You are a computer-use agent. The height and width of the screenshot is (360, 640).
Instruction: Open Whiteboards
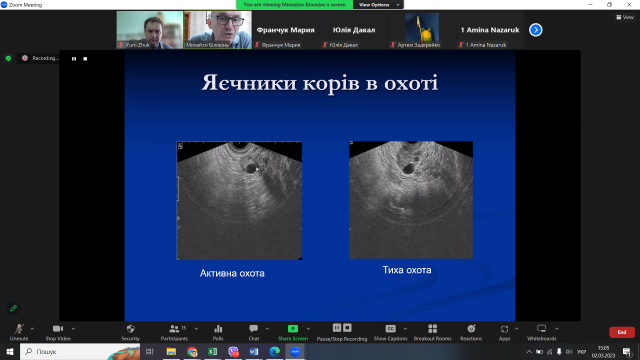(x=541, y=332)
